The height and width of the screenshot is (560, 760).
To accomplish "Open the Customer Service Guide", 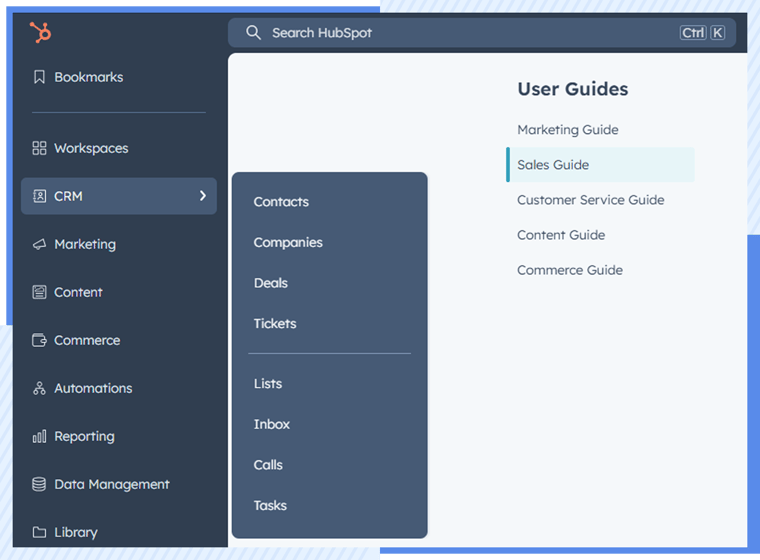I will pos(590,200).
